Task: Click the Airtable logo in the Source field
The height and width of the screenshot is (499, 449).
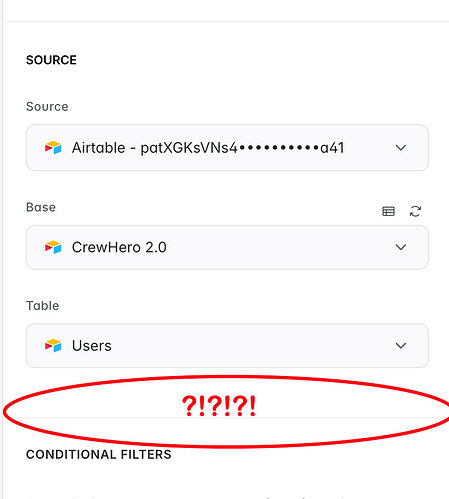Action: click(x=53, y=147)
